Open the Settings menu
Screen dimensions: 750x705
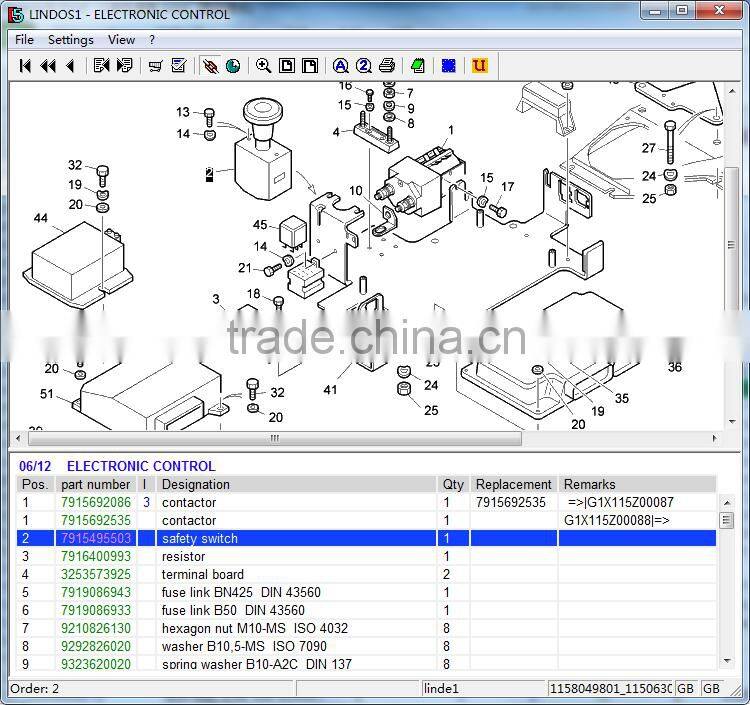click(x=70, y=40)
